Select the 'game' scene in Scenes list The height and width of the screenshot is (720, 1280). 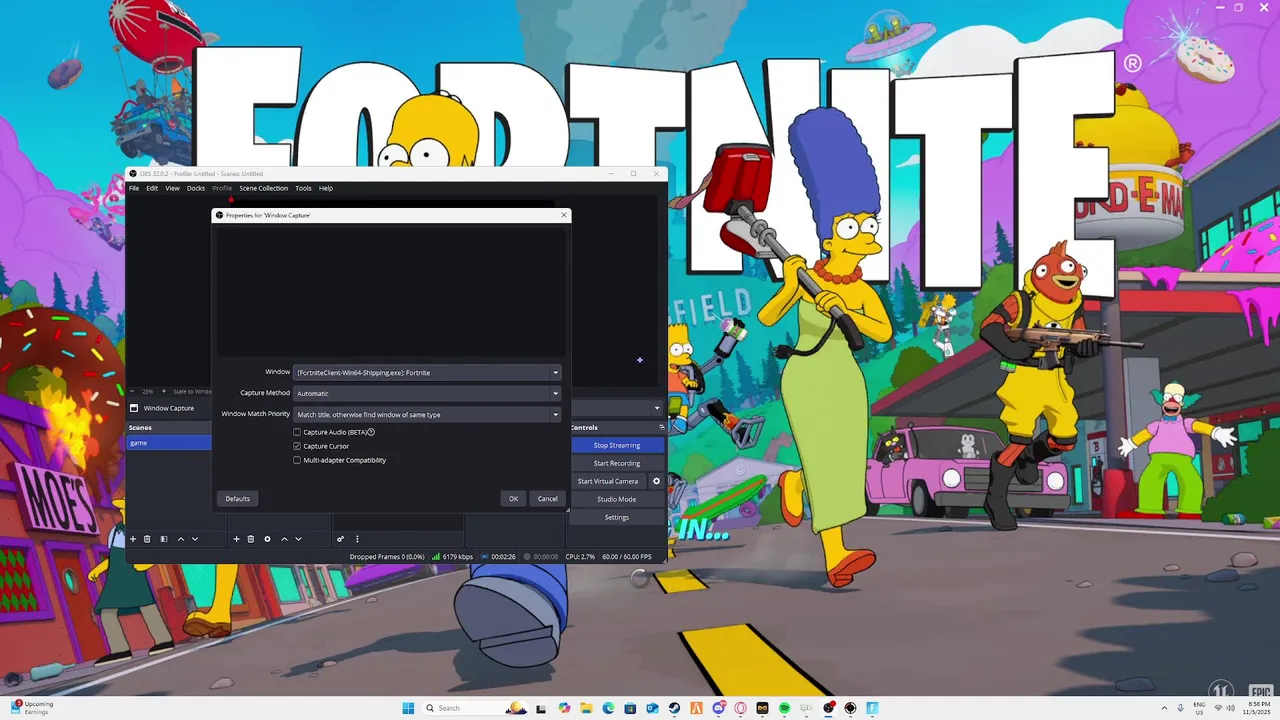coord(169,442)
